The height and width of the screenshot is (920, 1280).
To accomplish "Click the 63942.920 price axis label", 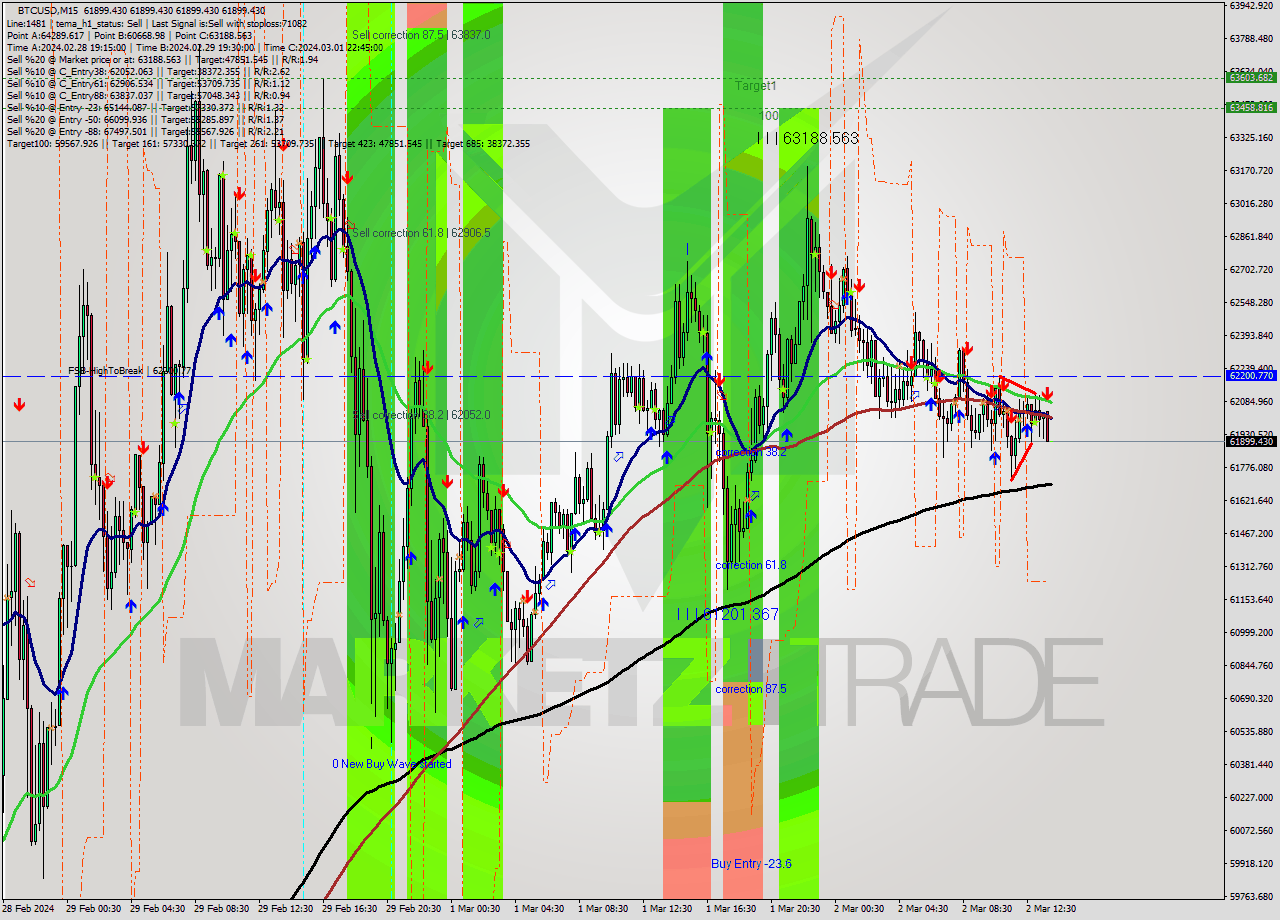I will click(x=1251, y=5).
